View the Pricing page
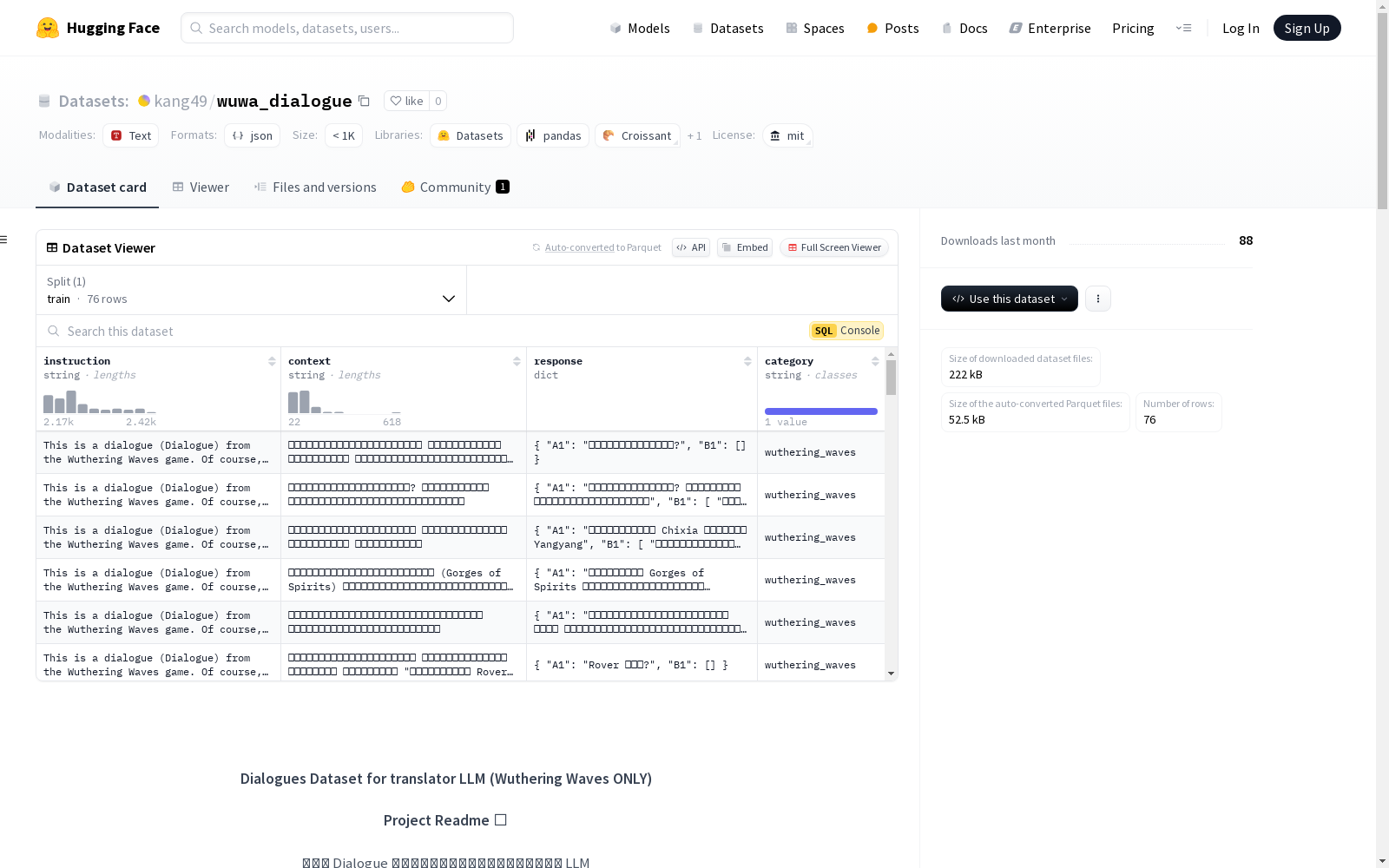This screenshot has width=1389, height=868. pyautogui.click(x=1133, y=28)
